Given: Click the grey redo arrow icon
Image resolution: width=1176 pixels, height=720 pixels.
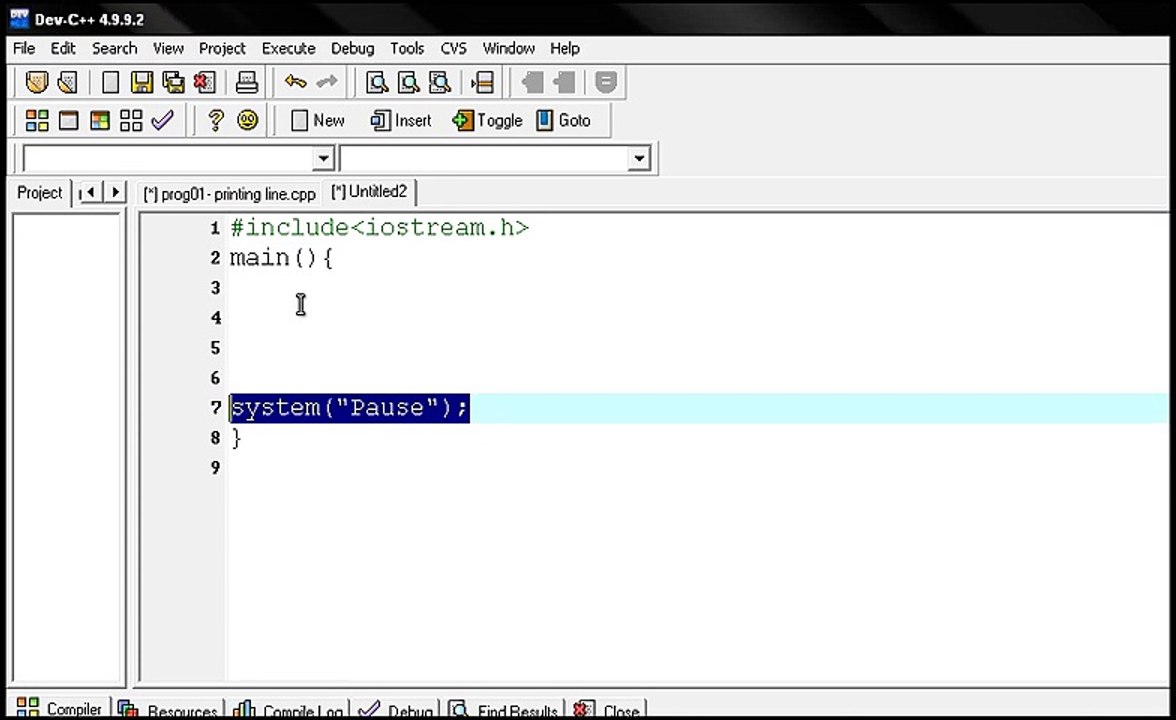Looking at the screenshot, I should [327, 81].
